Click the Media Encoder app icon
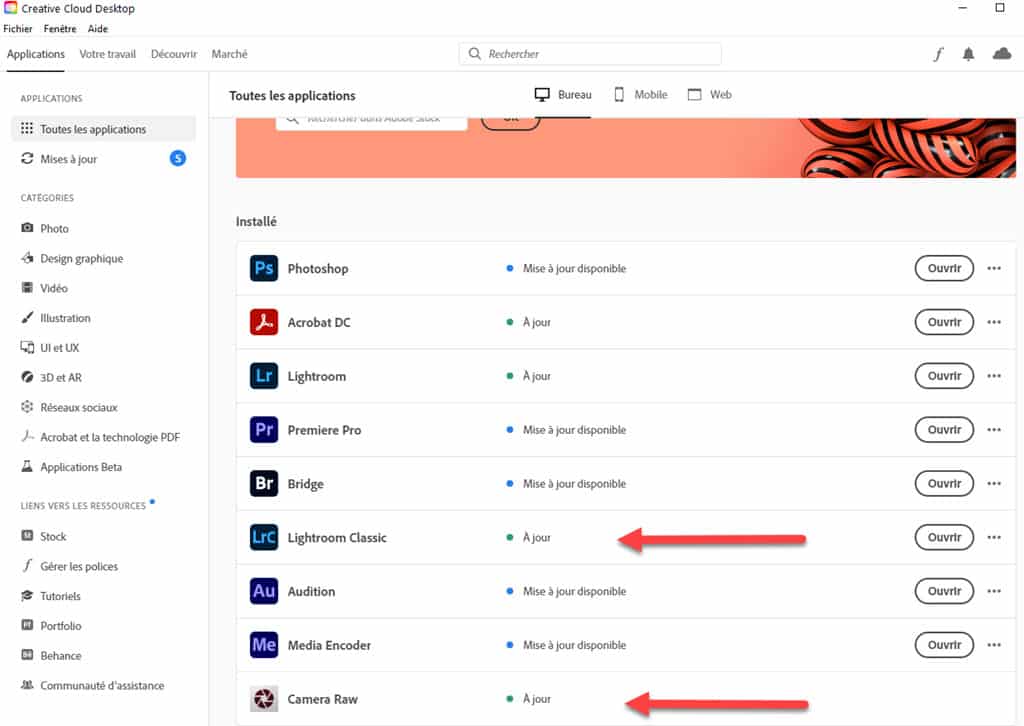1024x726 pixels. pos(264,645)
